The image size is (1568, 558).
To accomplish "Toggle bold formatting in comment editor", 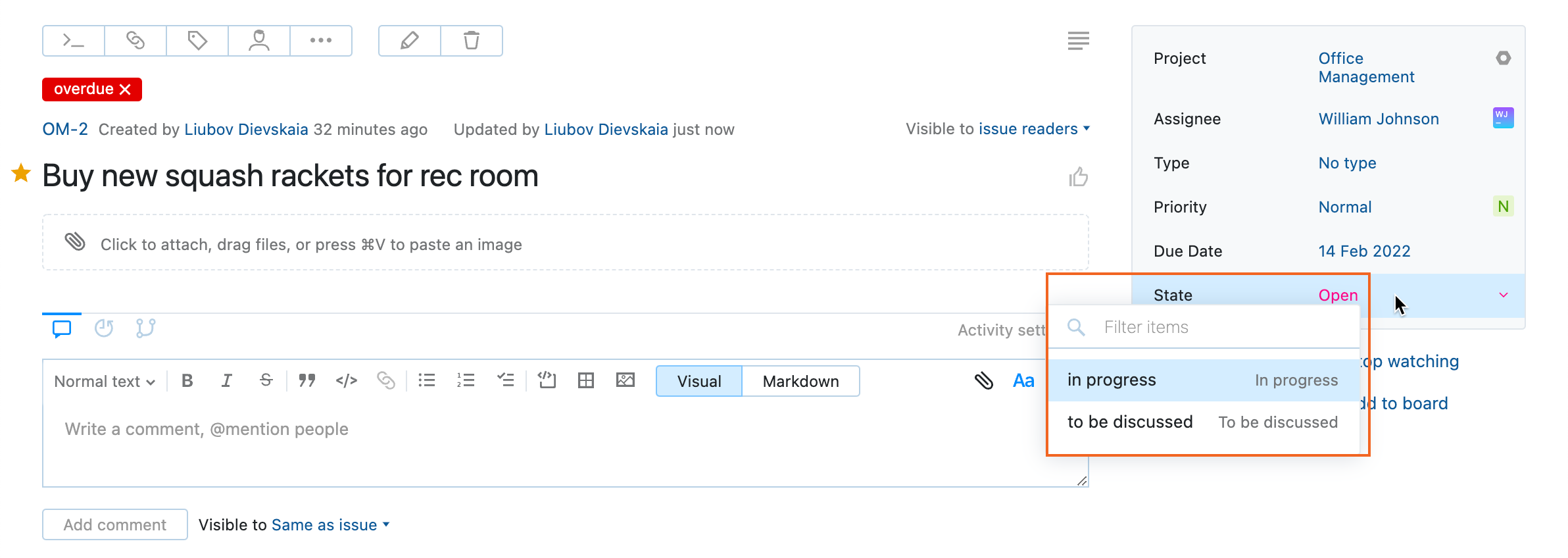I will coord(187,381).
